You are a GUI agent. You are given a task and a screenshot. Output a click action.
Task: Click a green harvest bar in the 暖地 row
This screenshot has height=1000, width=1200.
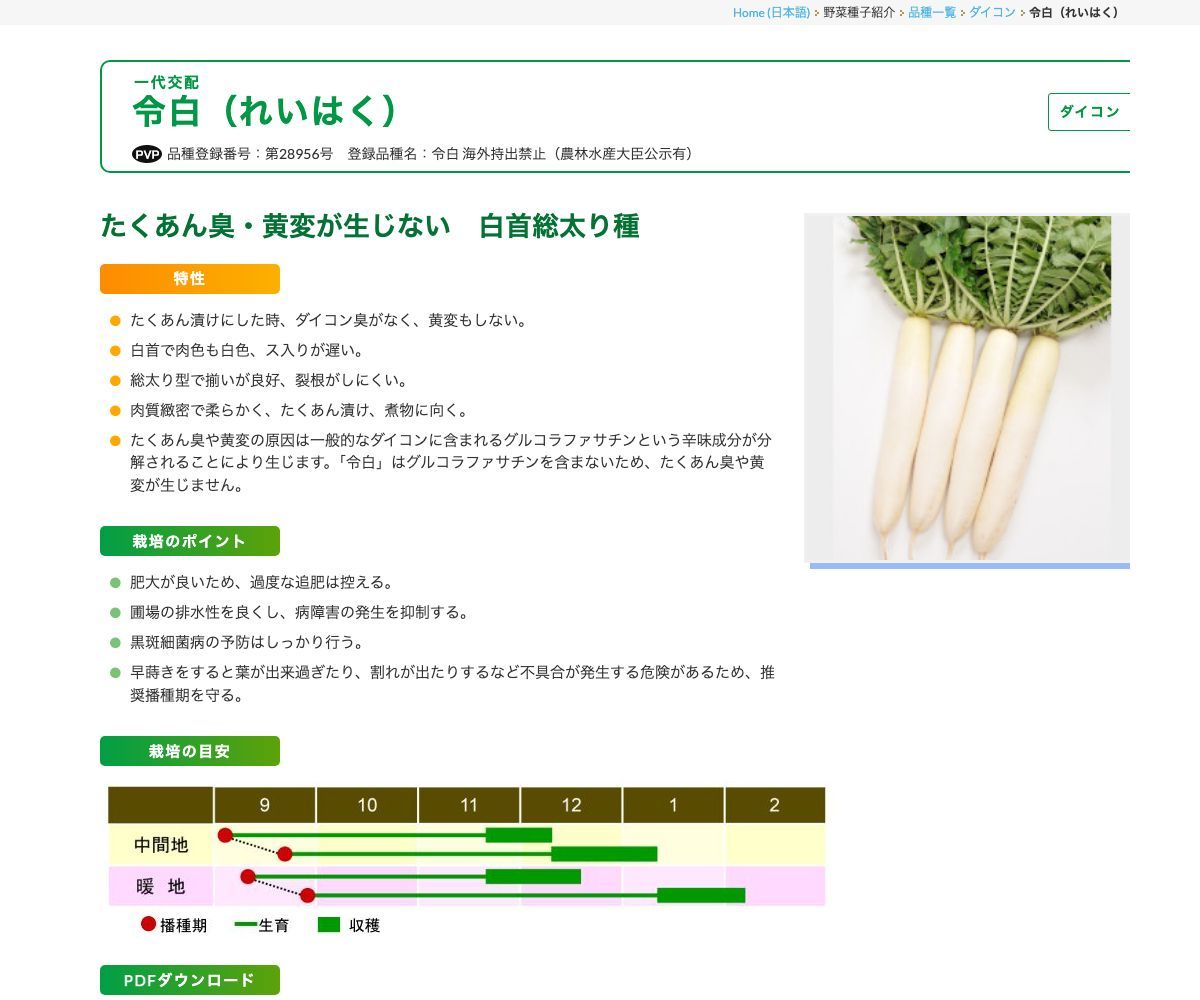[532, 876]
